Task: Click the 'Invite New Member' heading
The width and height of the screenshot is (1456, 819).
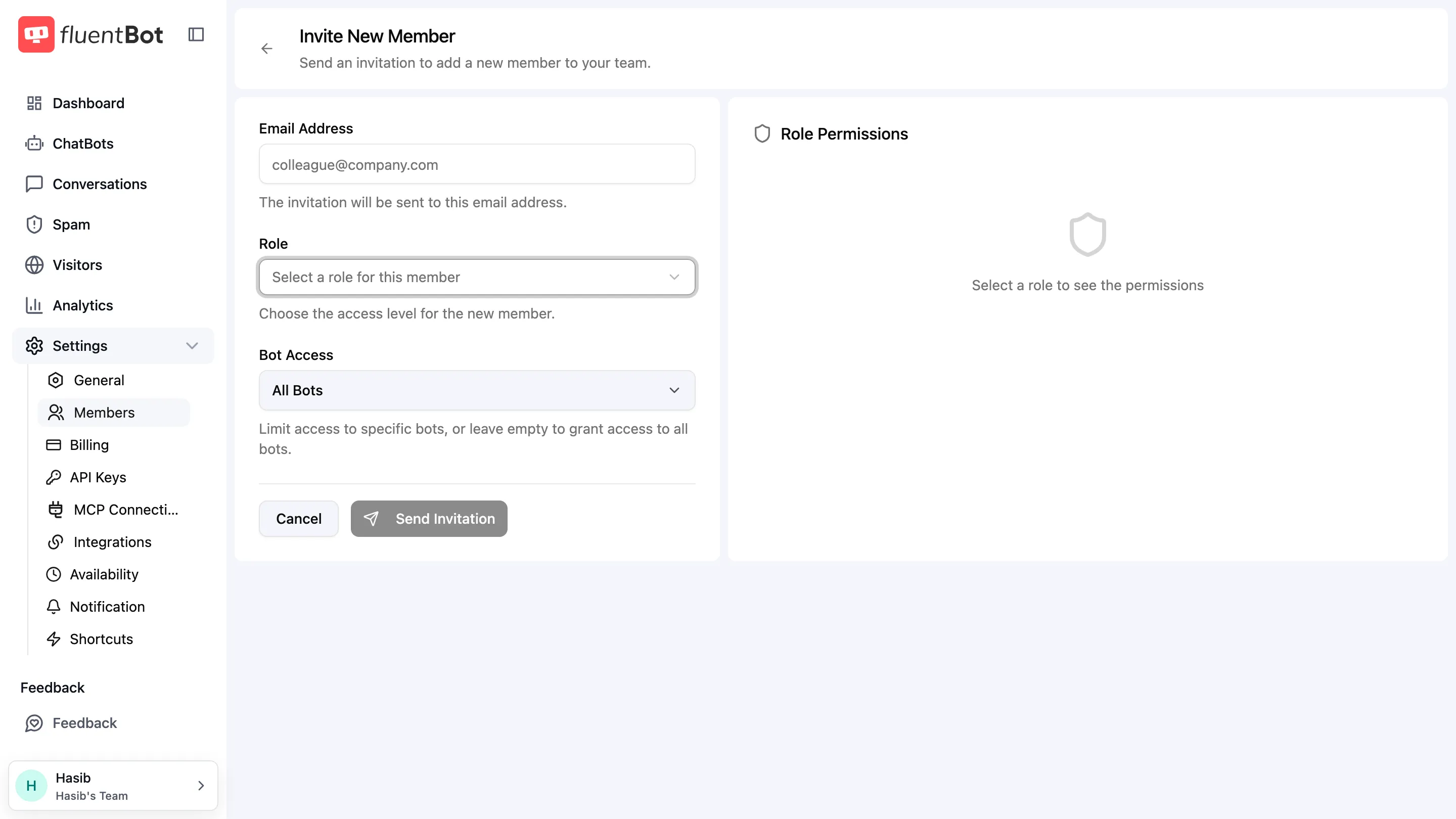Action: click(x=377, y=36)
